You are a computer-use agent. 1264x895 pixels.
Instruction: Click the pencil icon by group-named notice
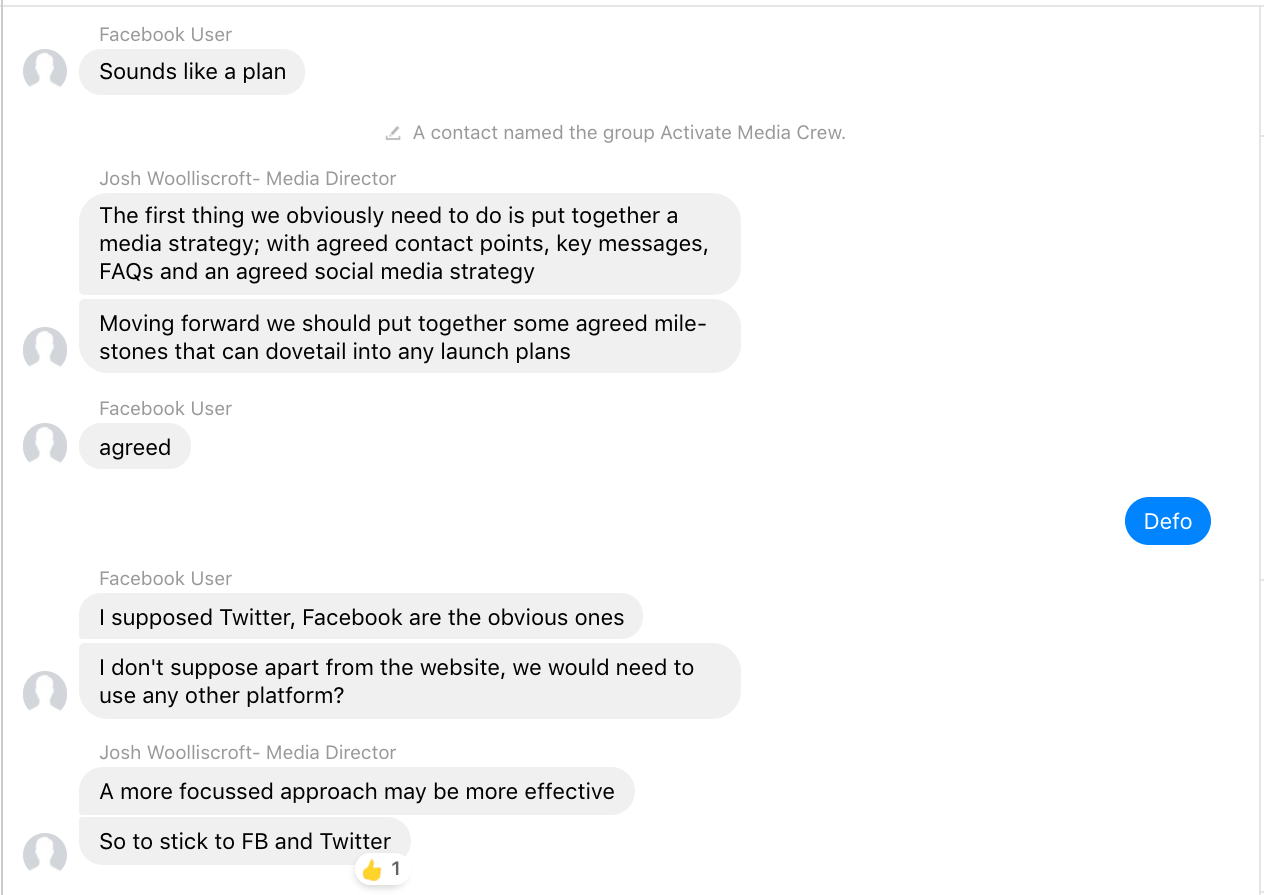(393, 133)
